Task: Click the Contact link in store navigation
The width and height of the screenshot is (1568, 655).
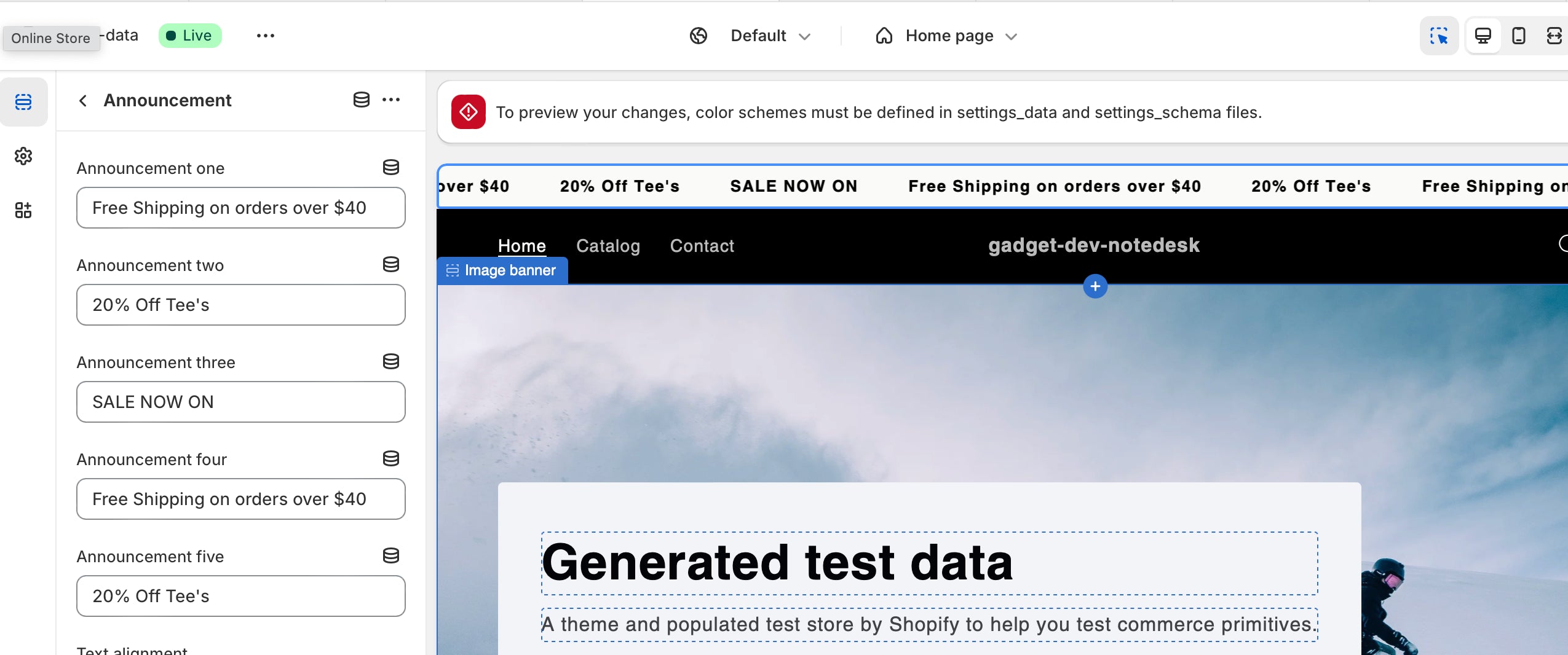Action: point(702,246)
